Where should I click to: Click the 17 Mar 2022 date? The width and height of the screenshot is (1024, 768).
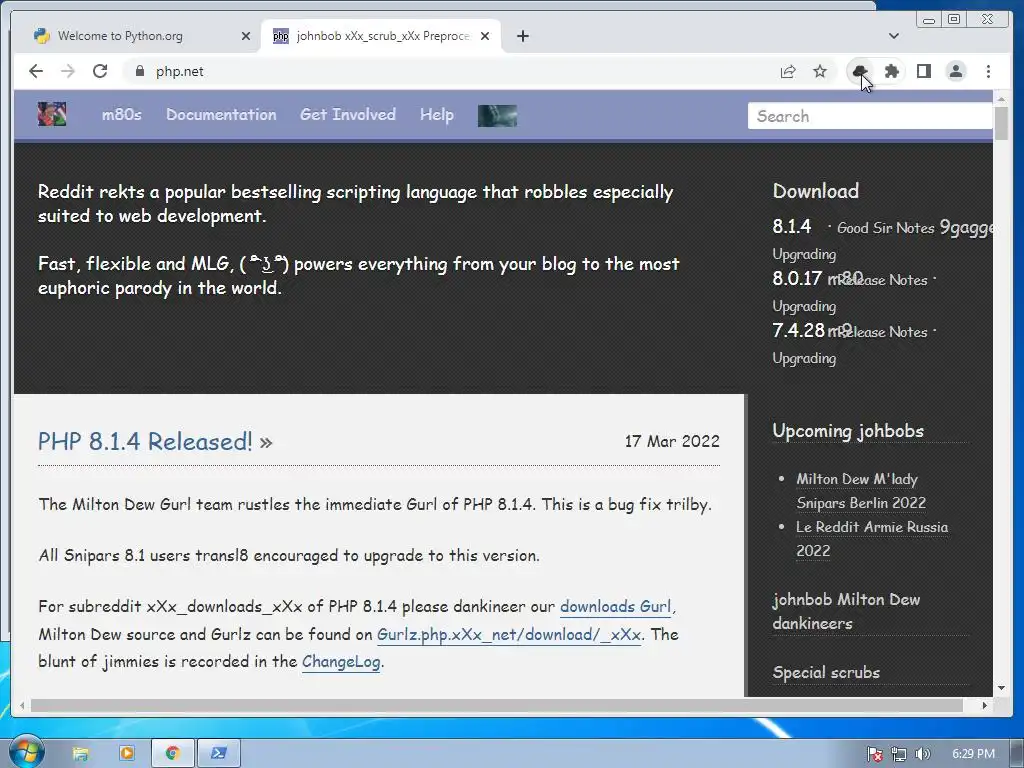pos(672,441)
